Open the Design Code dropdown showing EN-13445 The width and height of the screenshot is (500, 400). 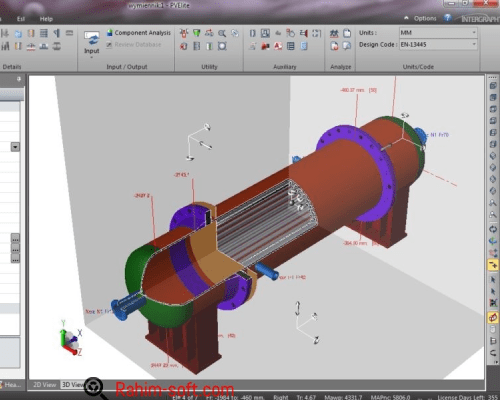coord(438,45)
